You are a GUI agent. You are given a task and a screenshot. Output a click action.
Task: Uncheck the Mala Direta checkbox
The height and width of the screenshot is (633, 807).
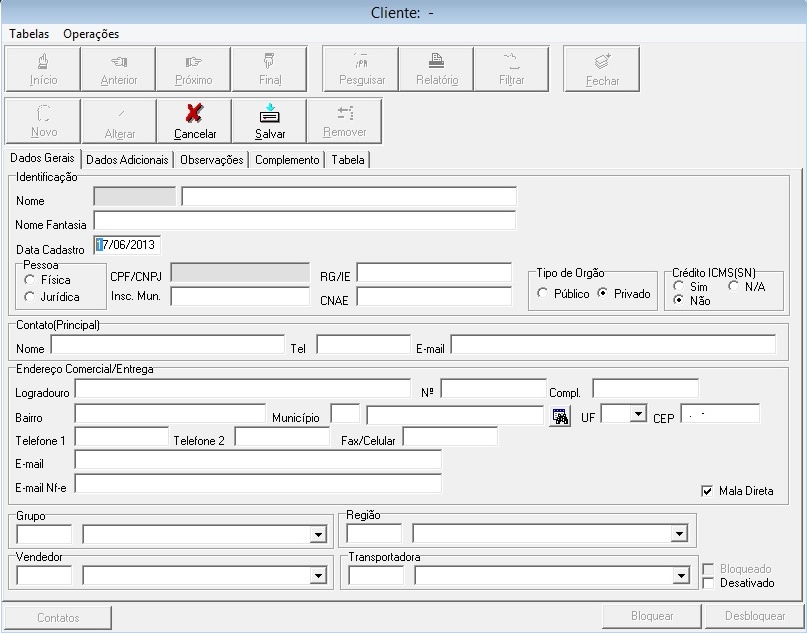[708, 491]
